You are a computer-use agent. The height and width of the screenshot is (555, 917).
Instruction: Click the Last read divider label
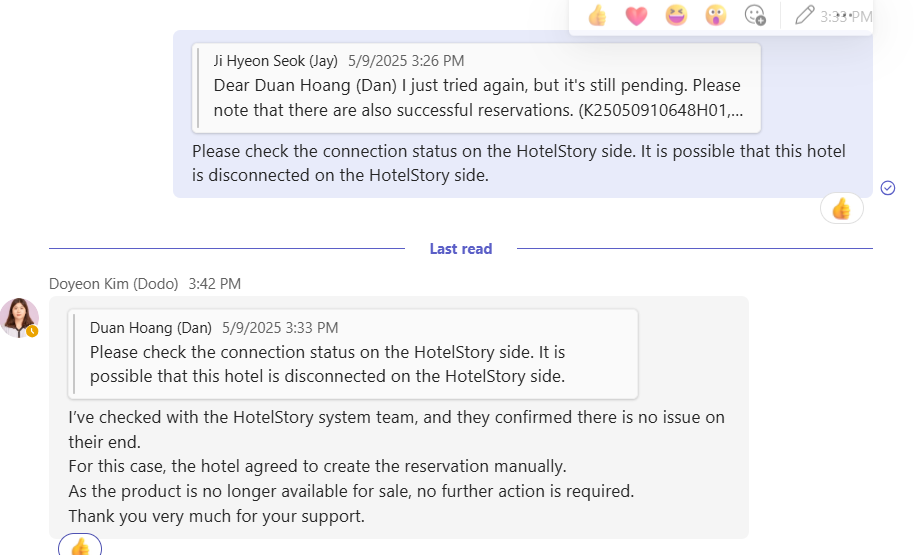pos(460,249)
